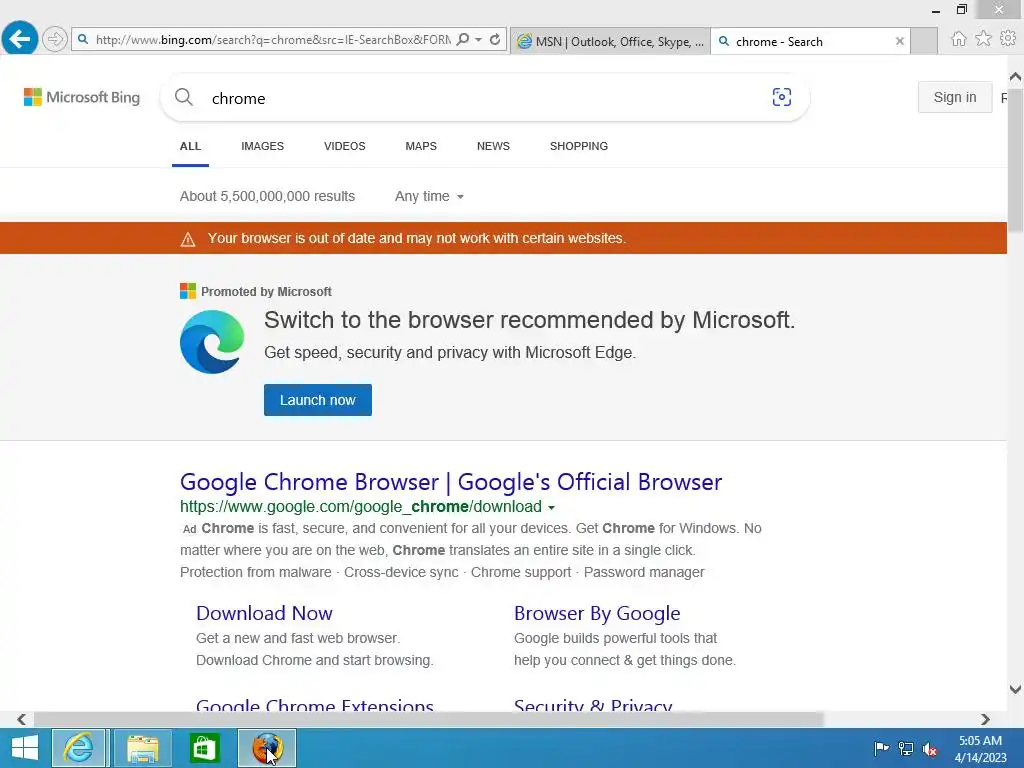Viewport: 1024px width, 768px height.
Task: Open address bar autocomplete dropdown arrow
Action: tap(479, 40)
